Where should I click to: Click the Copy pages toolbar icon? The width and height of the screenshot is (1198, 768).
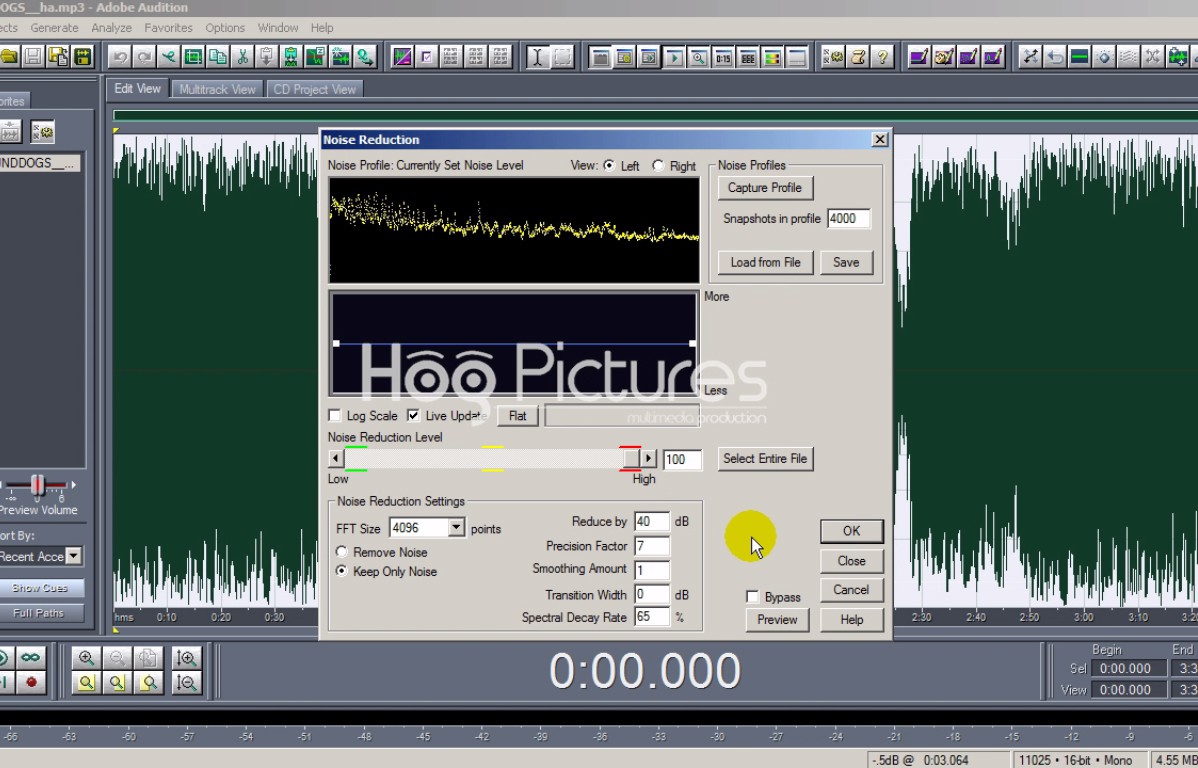[x=218, y=57]
